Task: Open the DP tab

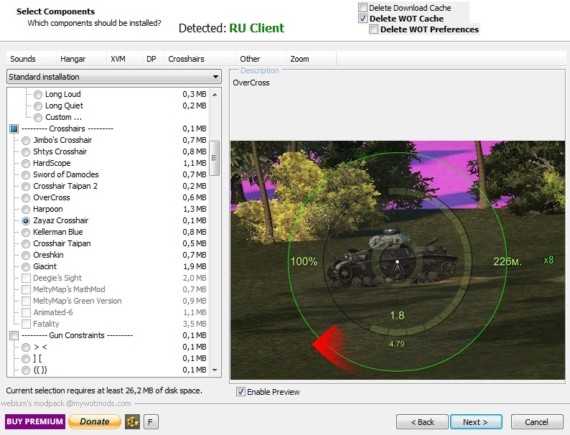Action: [x=151, y=59]
